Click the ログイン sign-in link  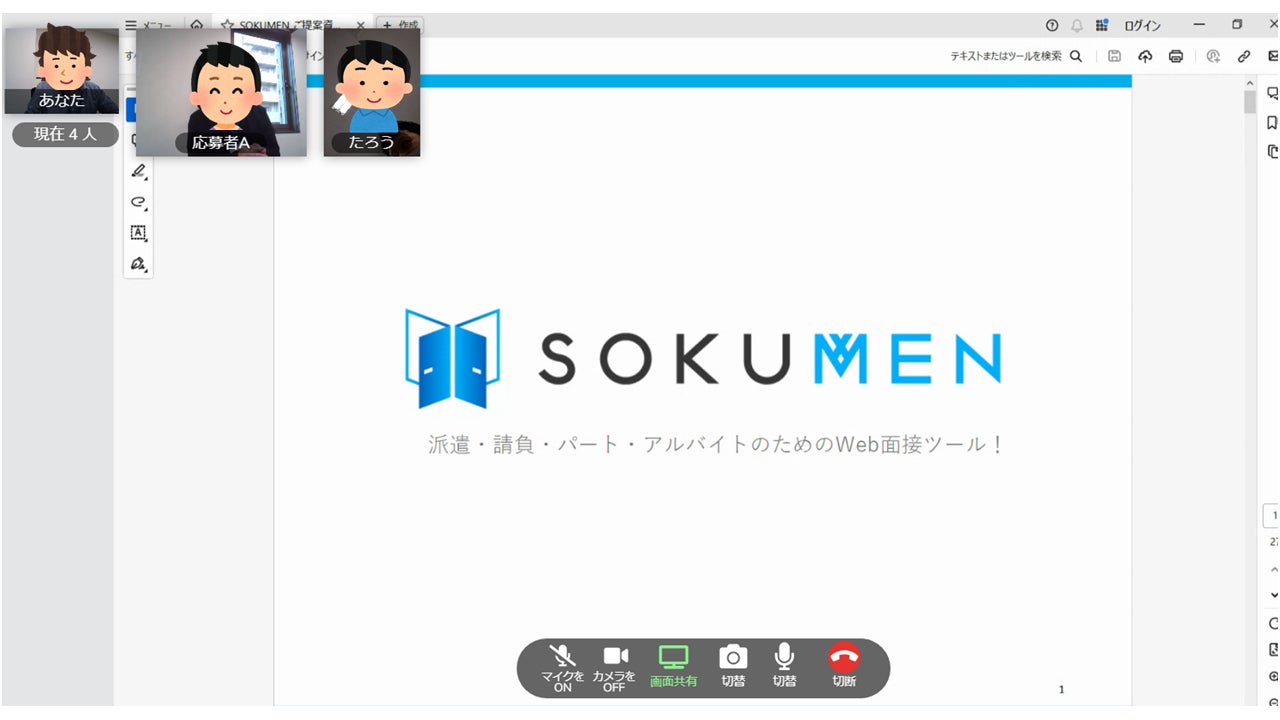[x=1142, y=26]
